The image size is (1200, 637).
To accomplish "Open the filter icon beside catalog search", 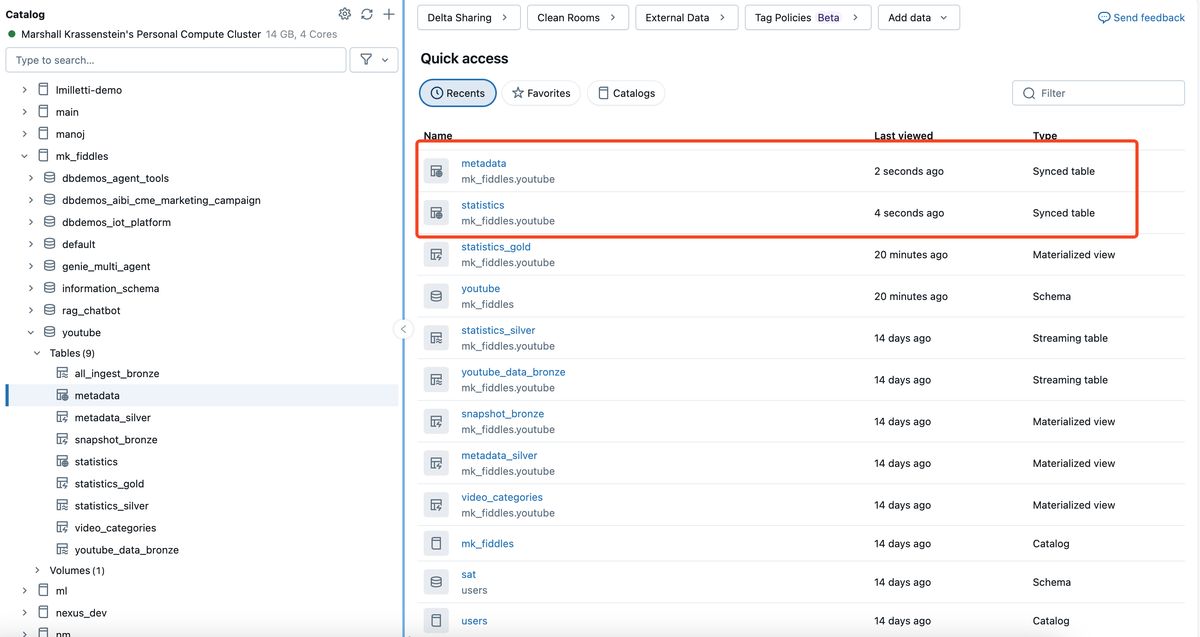I will point(374,60).
